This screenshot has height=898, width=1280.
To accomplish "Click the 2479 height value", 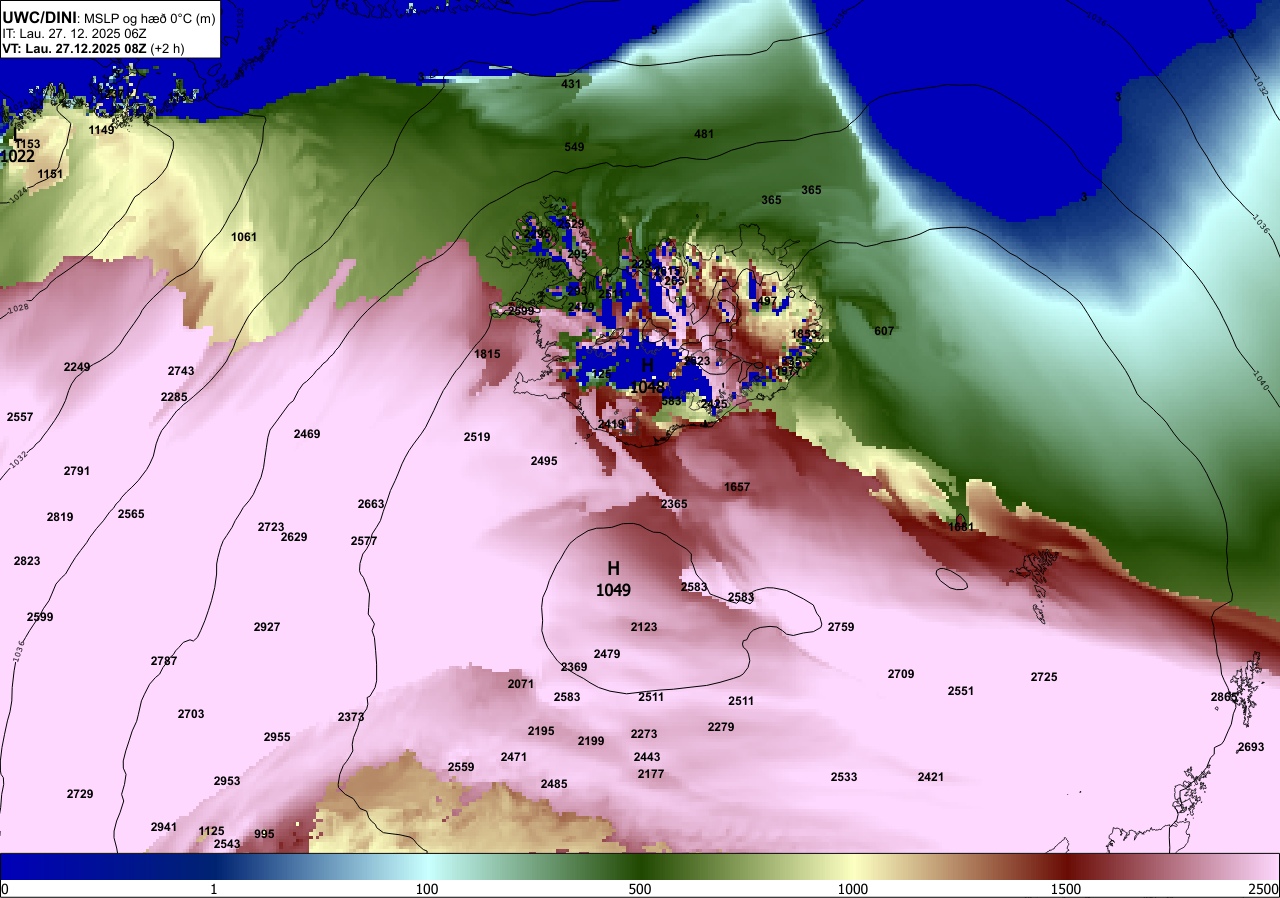I will coord(607,654).
